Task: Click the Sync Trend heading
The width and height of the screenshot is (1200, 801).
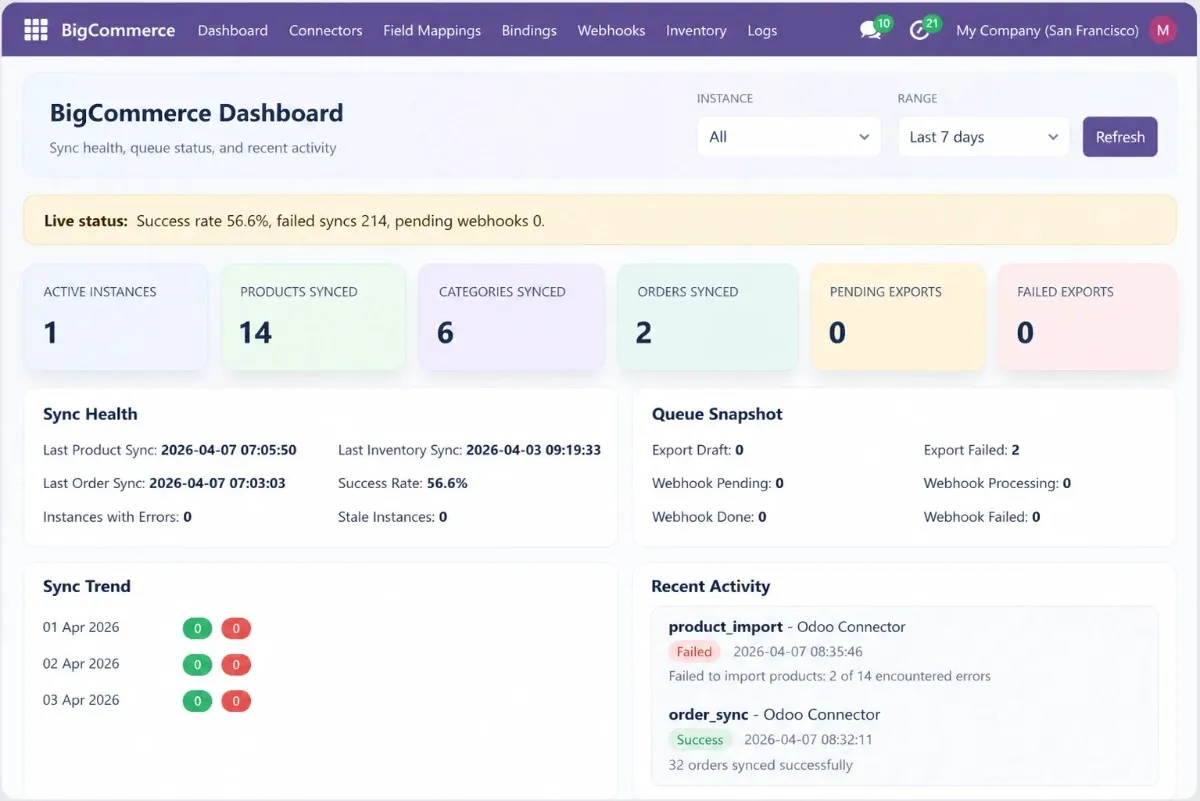Action: tap(87, 586)
